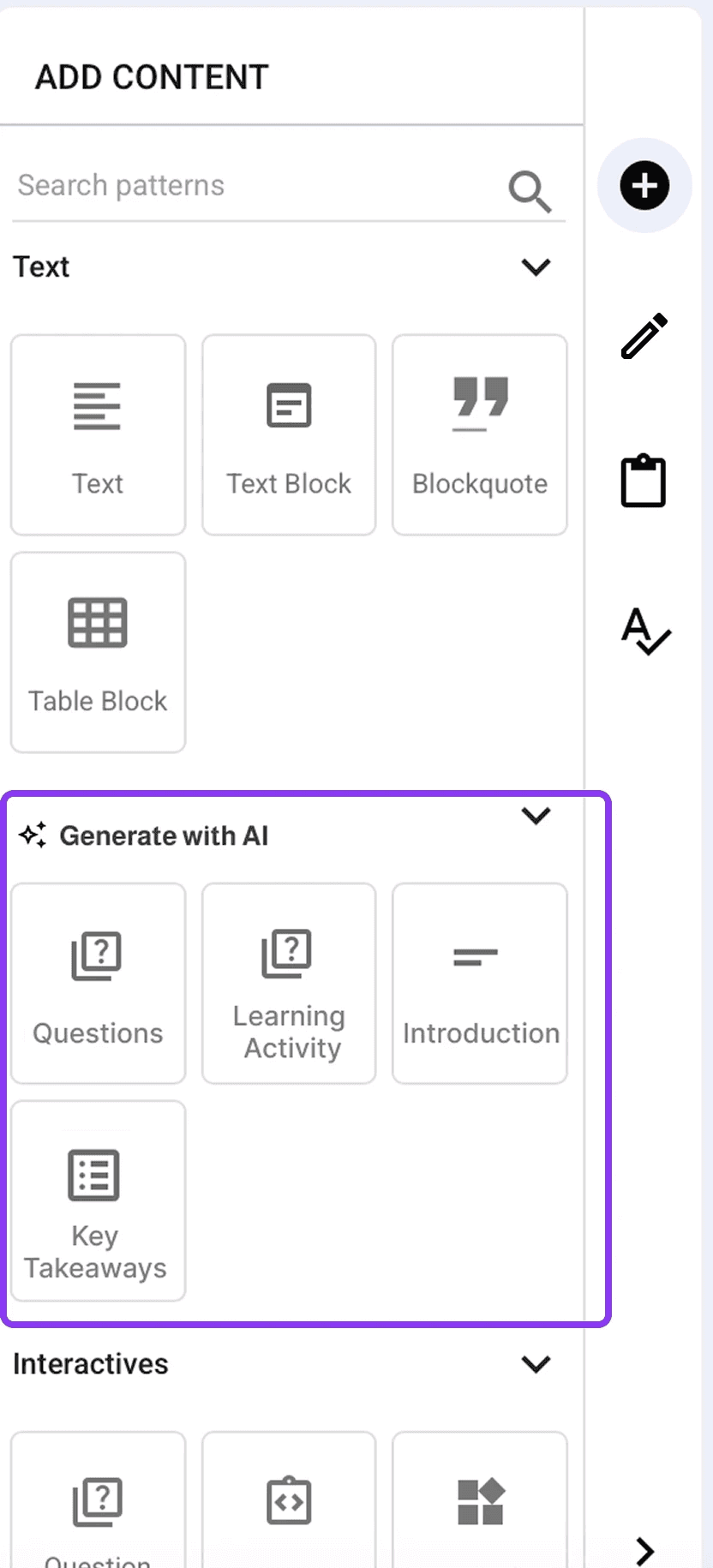Image resolution: width=713 pixels, height=1568 pixels.
Task: Collapse the Interactives section chevron
Action: click(536, 1363)
